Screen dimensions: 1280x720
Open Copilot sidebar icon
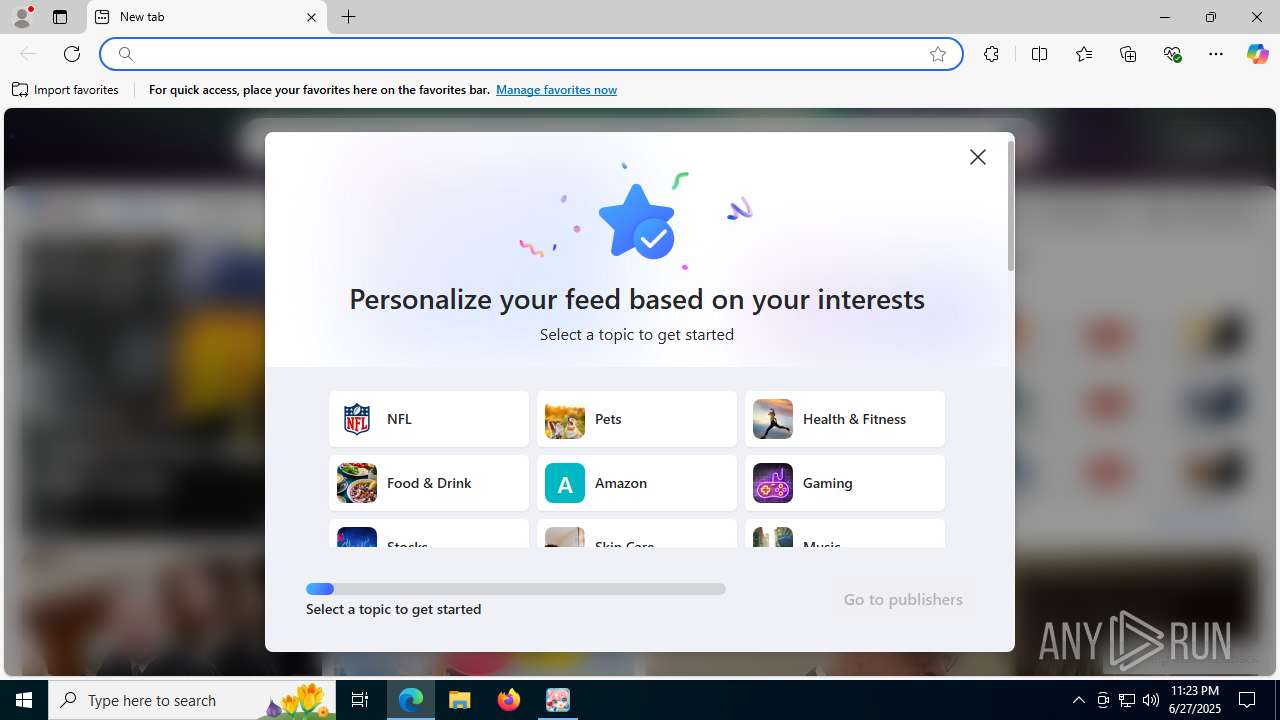pos(1257,54)
